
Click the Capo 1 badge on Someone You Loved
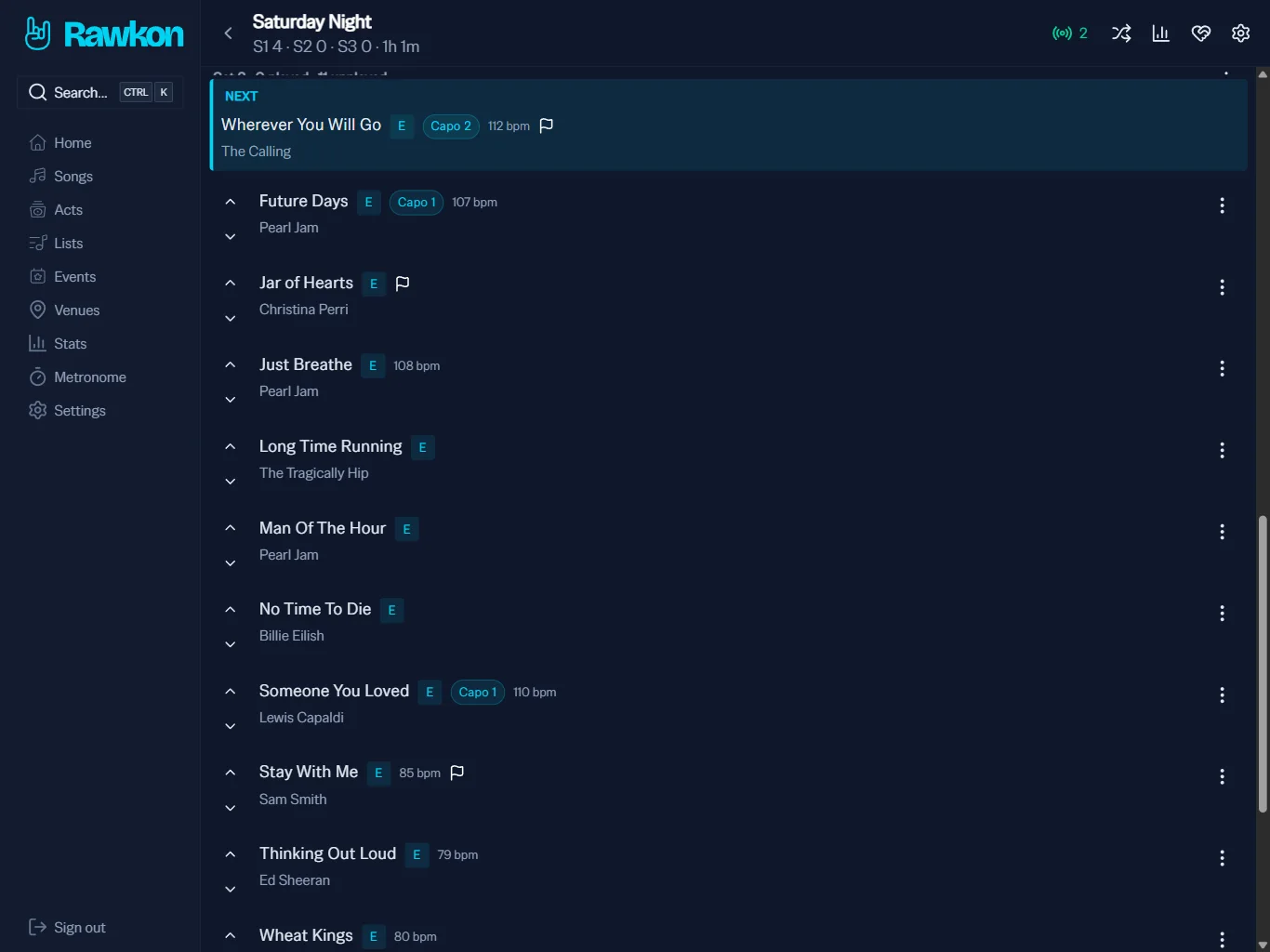[478, 693]
